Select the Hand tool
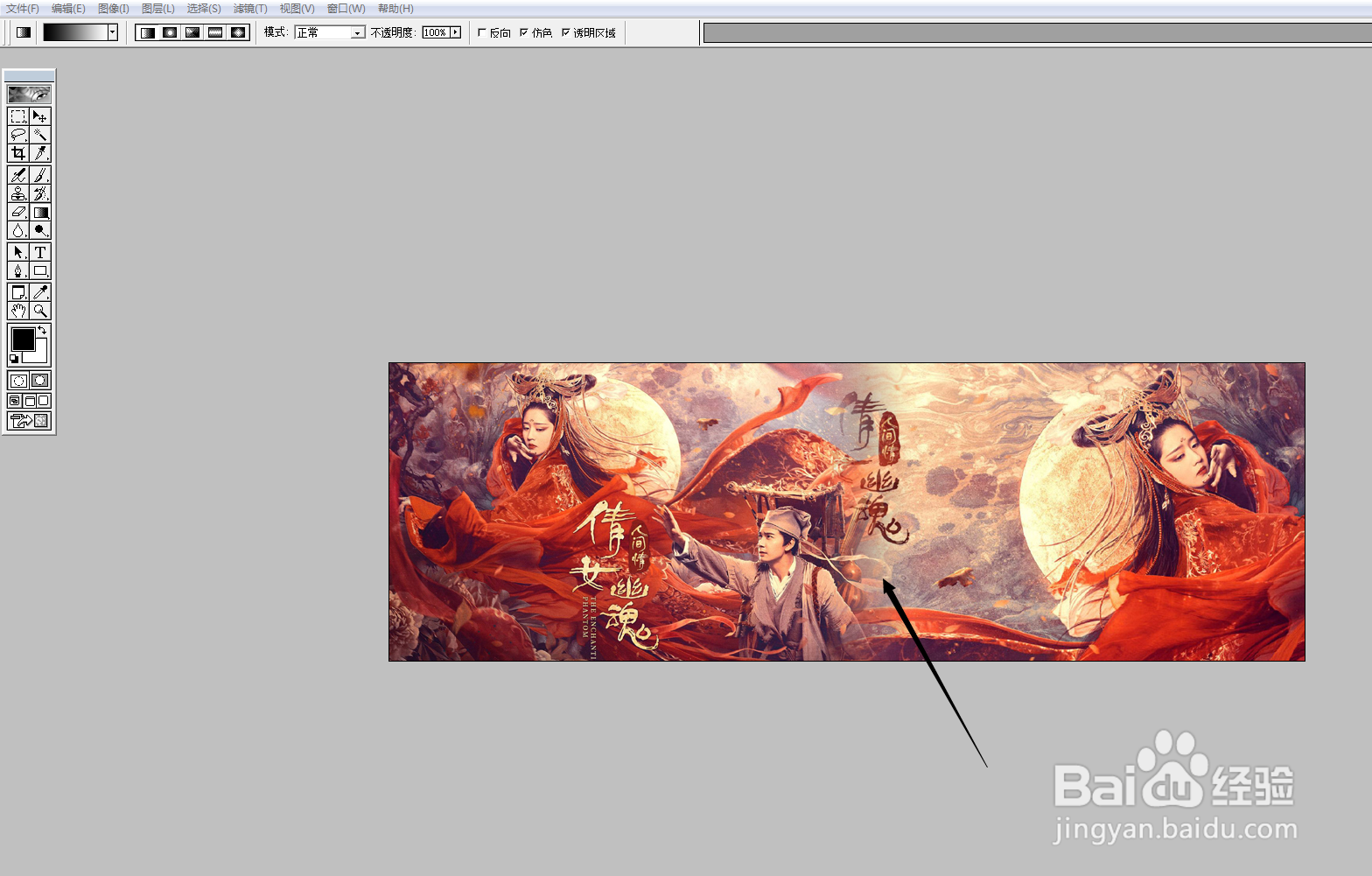The image size is (1372, 876). pos(18,311)
